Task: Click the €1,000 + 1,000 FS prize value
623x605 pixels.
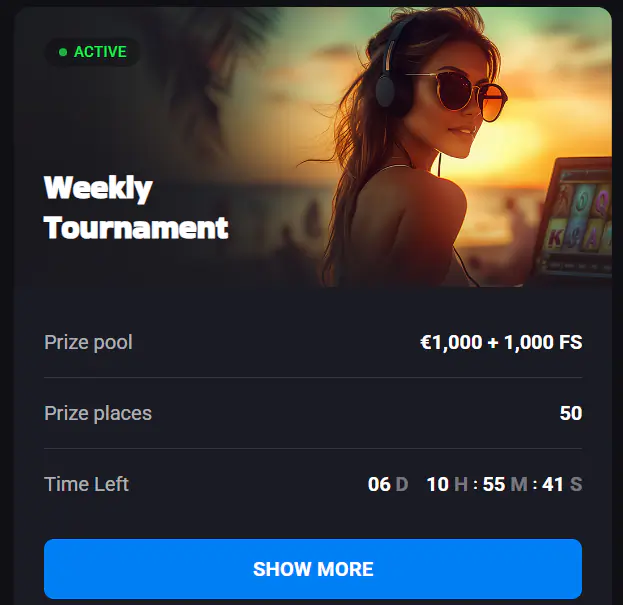Action: pyautogui.click(x=501, y=342)
